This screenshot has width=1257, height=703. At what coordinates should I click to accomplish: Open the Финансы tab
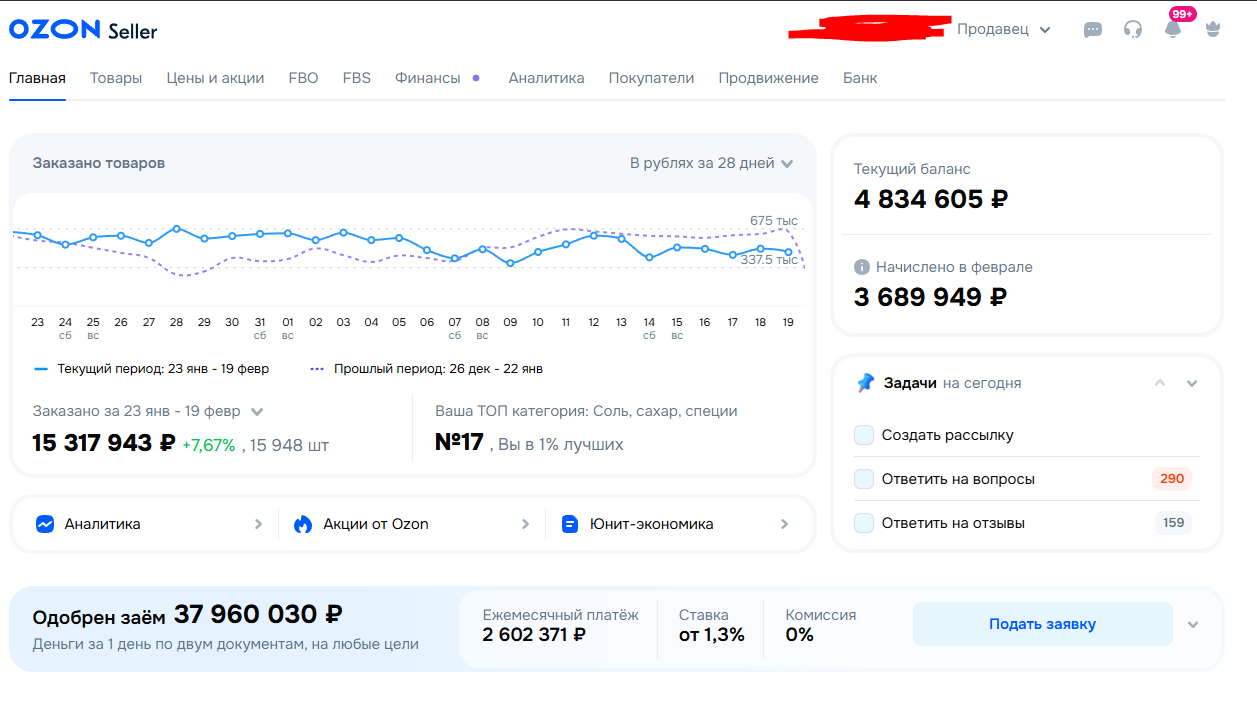(x=428, y=78)
